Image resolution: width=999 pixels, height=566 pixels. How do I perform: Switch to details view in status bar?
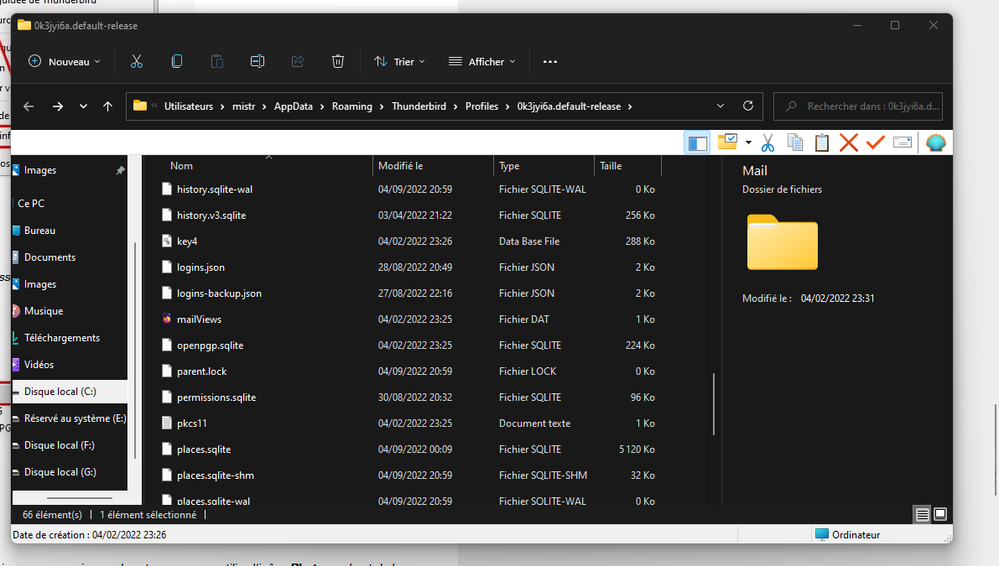tap(922, 515)
